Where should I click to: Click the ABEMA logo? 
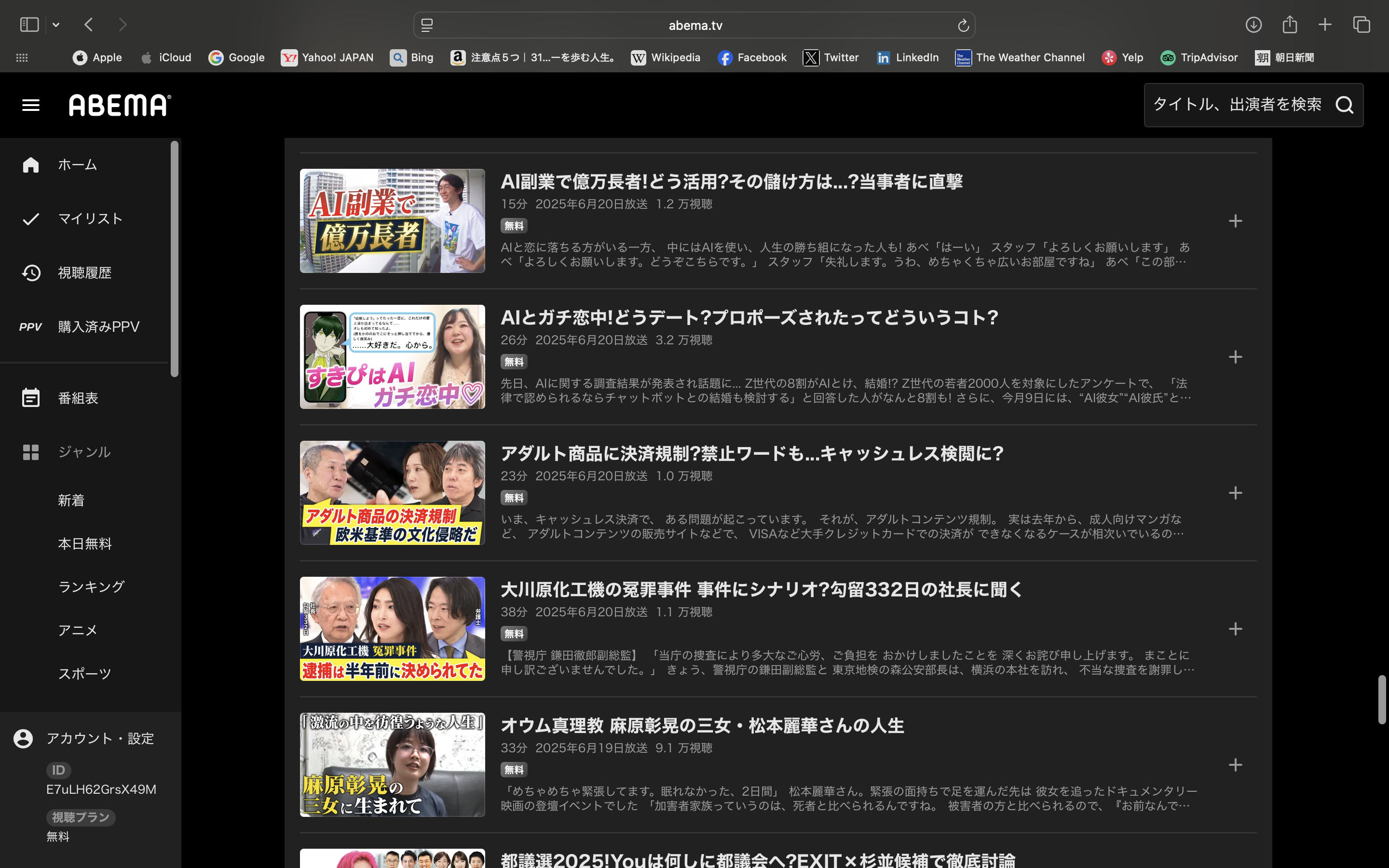point(120,105)
